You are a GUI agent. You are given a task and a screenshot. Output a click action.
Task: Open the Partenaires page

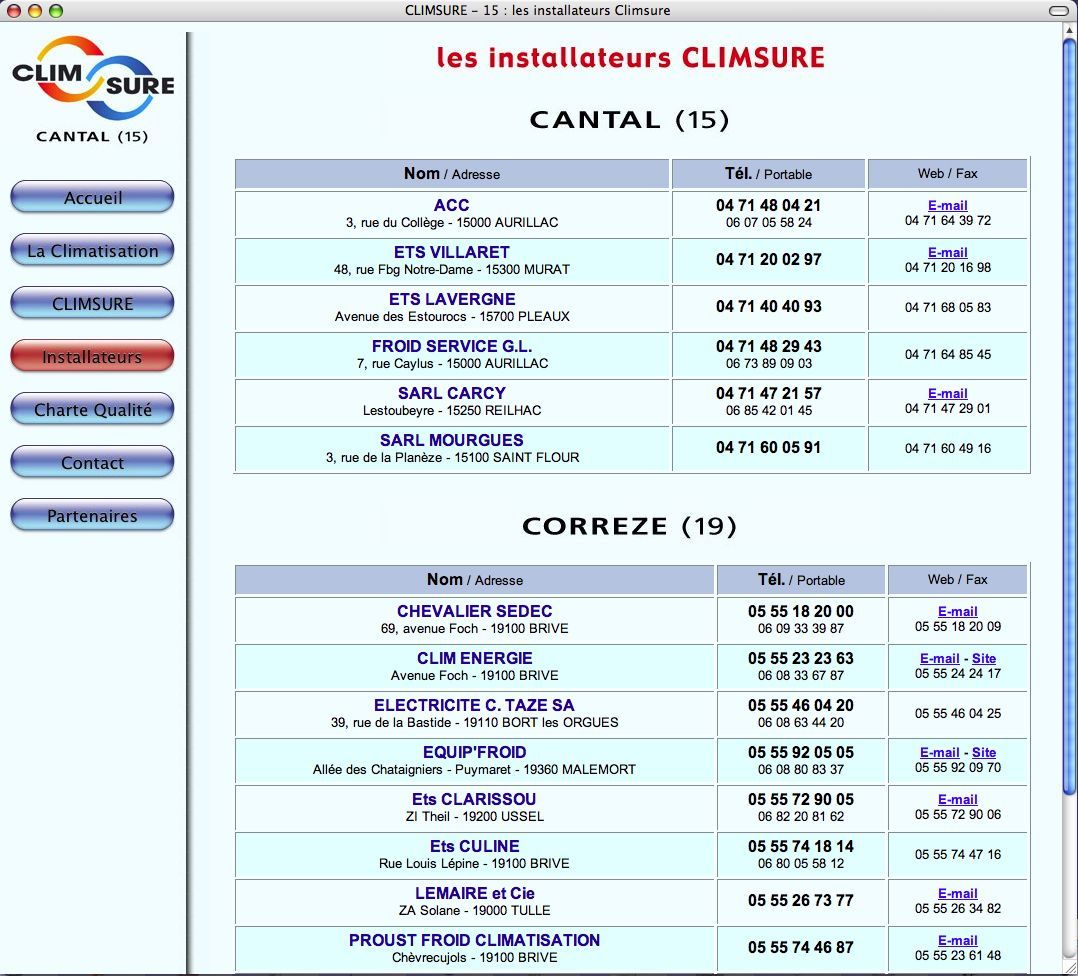coord(92,515)
